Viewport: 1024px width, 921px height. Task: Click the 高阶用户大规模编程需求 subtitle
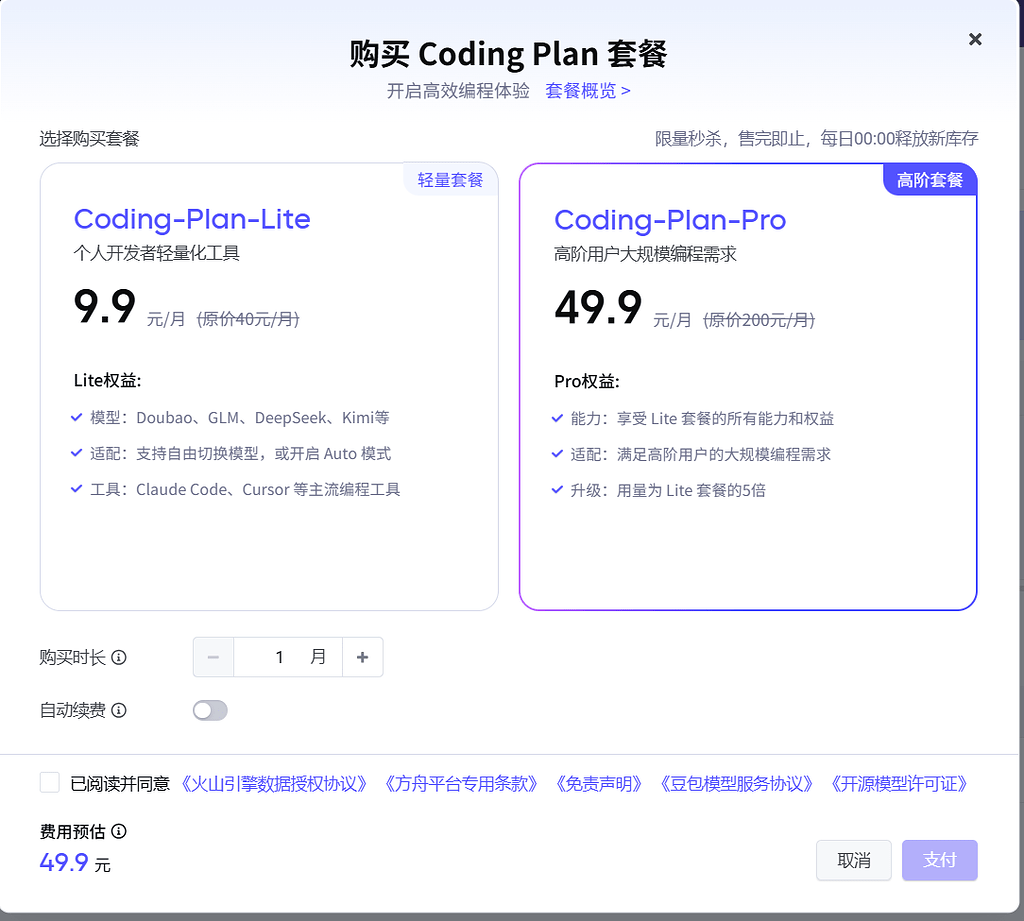coord(645,254)
